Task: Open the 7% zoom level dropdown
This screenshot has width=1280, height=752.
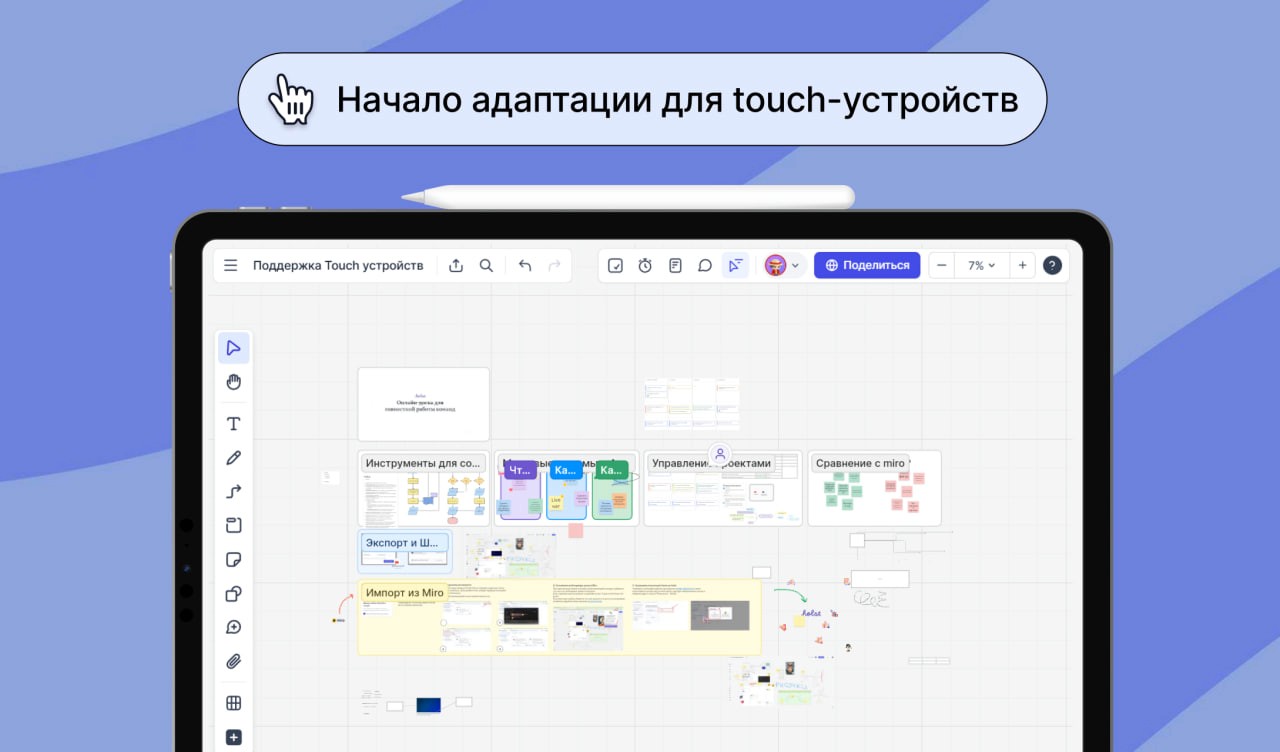Action: coord(982,265)
